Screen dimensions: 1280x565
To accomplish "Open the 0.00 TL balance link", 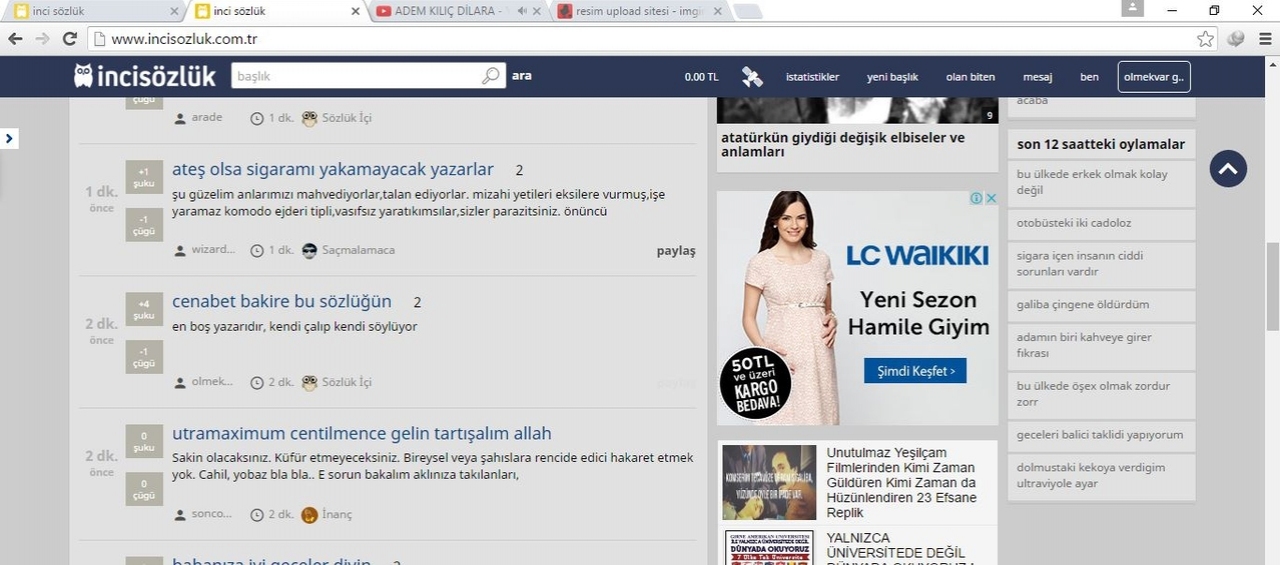I will point(701,77).
